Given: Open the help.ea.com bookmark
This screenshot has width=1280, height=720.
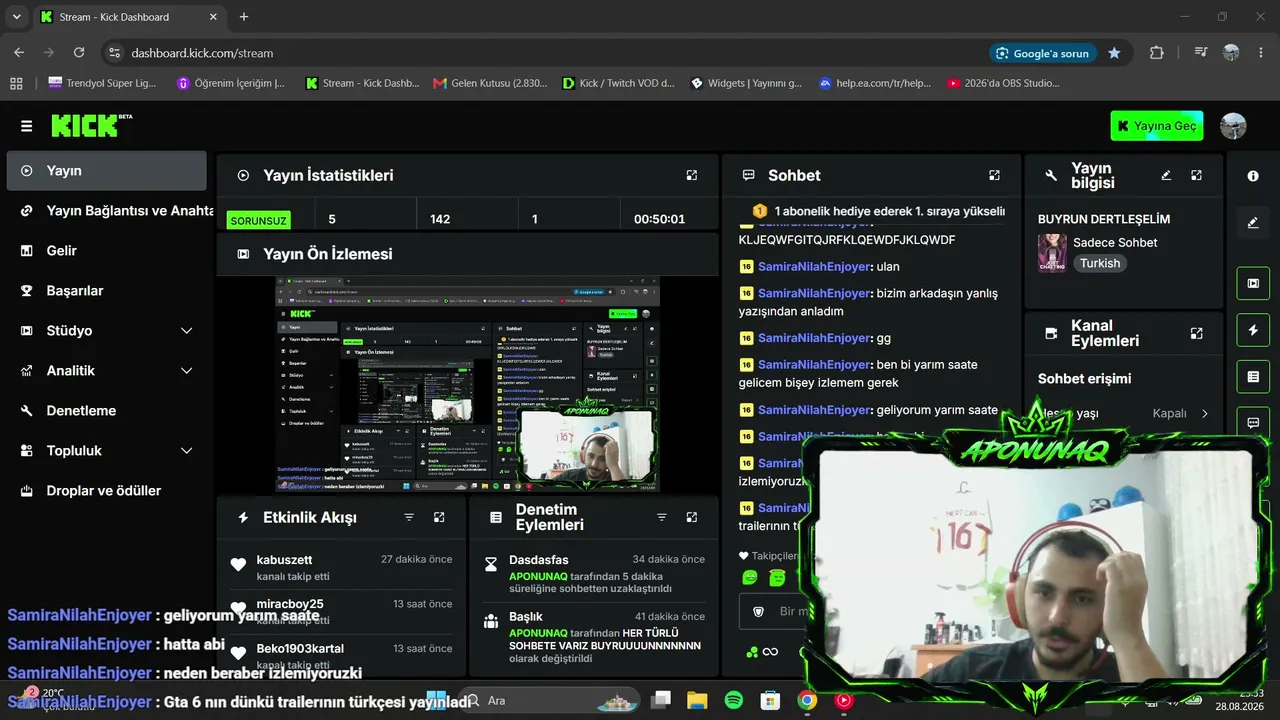Looking at the screenshot, I should tap(875, 83).
